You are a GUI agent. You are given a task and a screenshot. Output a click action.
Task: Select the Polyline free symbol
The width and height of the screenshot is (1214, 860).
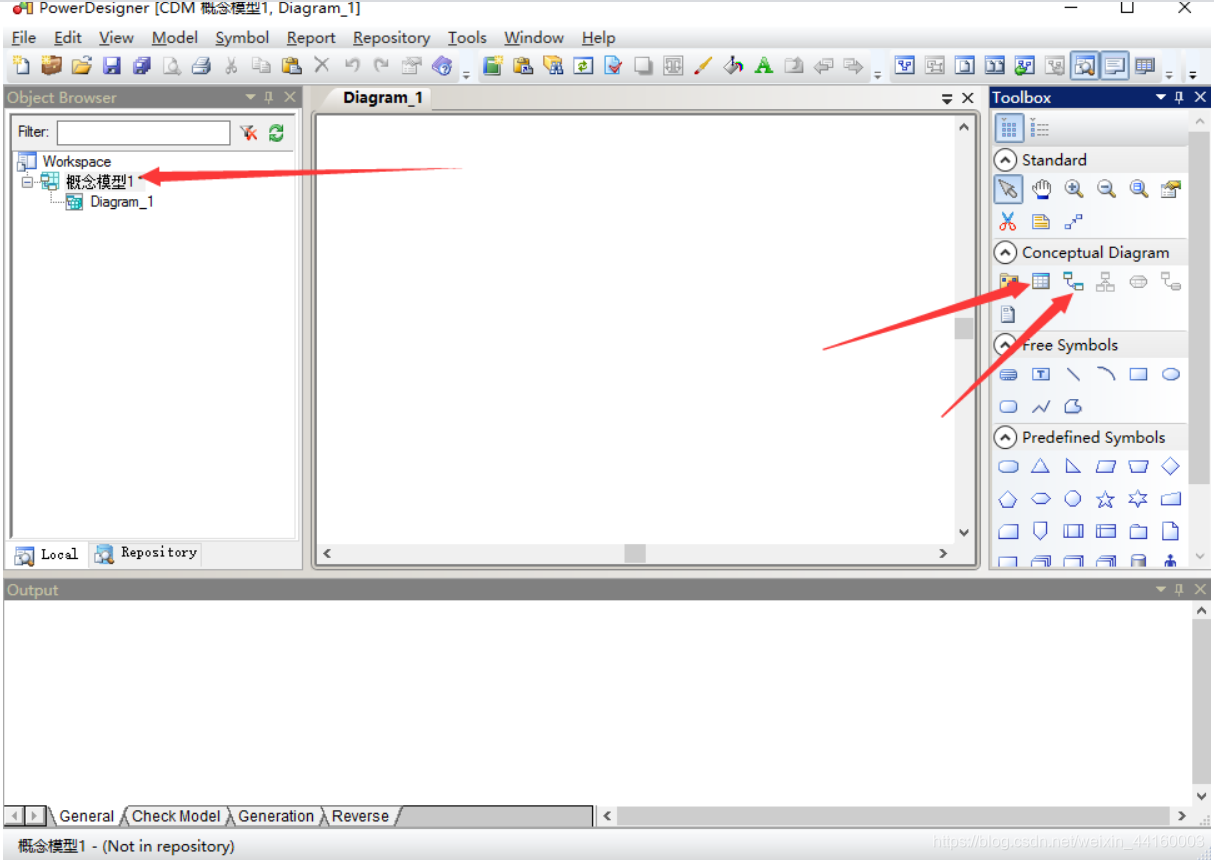point(1041,406)
